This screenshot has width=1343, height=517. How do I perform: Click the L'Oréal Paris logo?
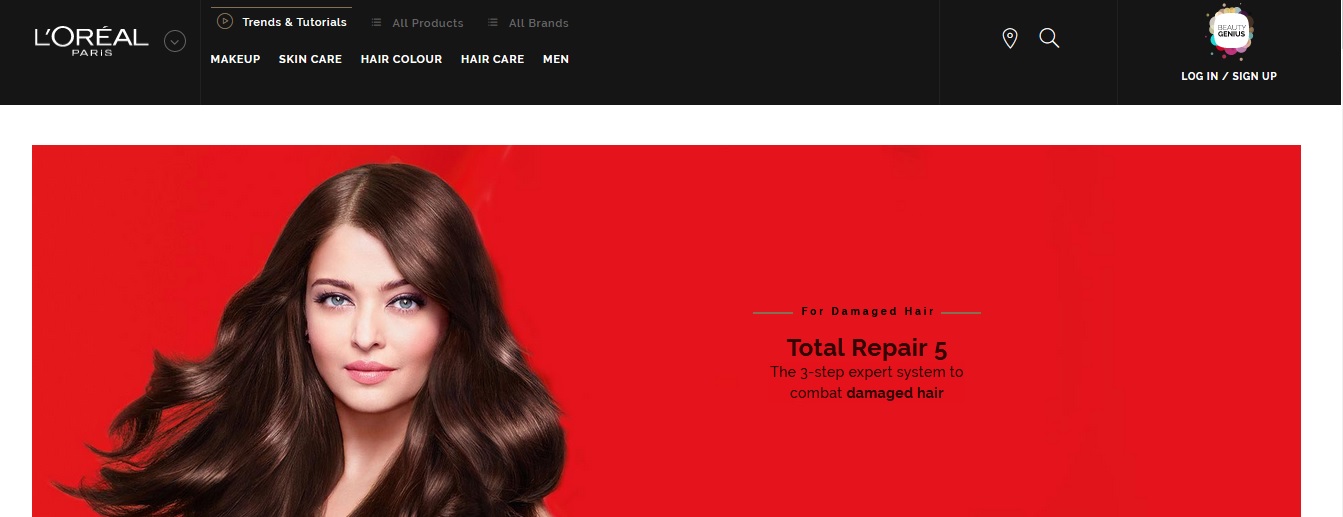click(x=91, y=40)
